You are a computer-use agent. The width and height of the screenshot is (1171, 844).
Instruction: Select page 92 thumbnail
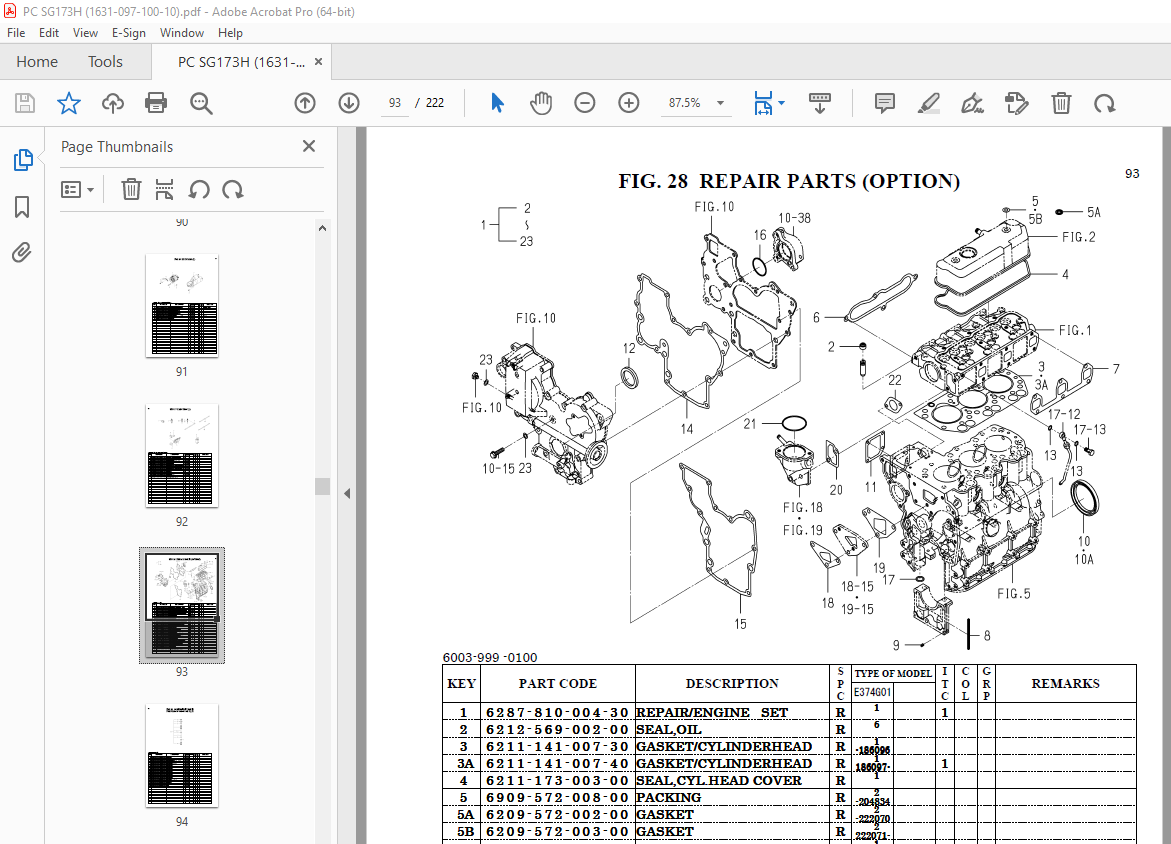point(181,456)
